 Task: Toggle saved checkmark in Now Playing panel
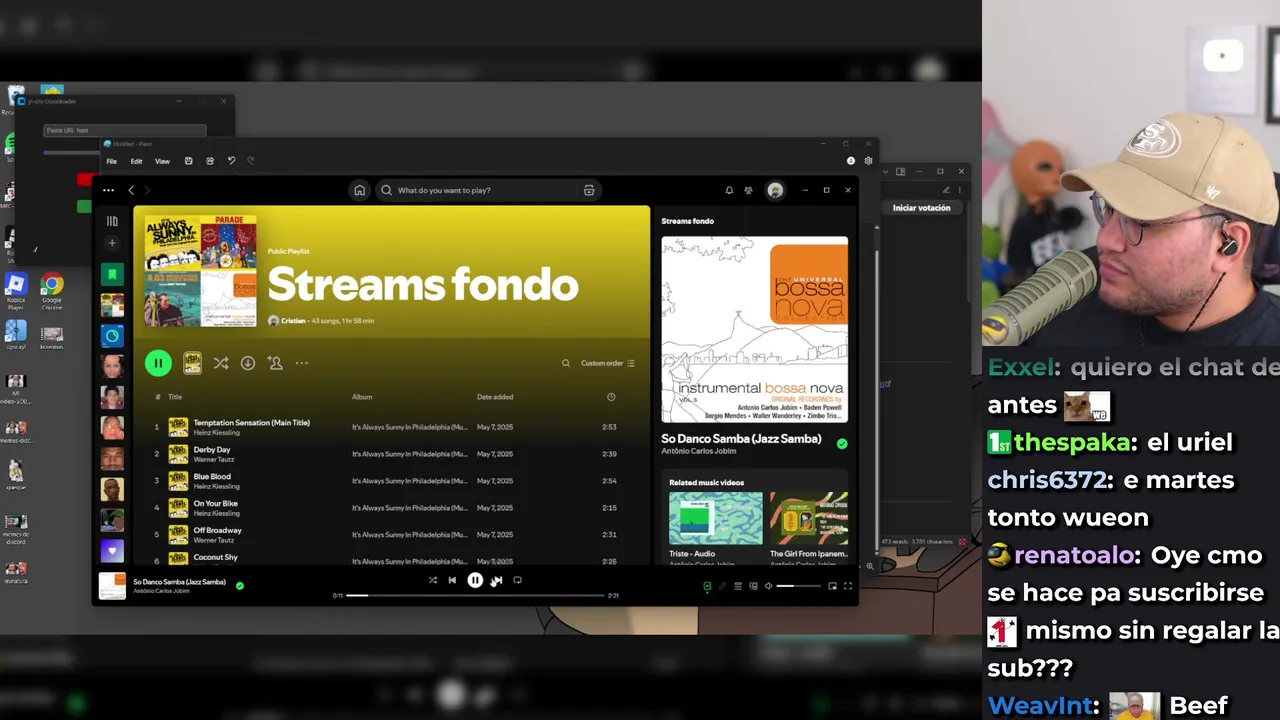pos(842,444)
